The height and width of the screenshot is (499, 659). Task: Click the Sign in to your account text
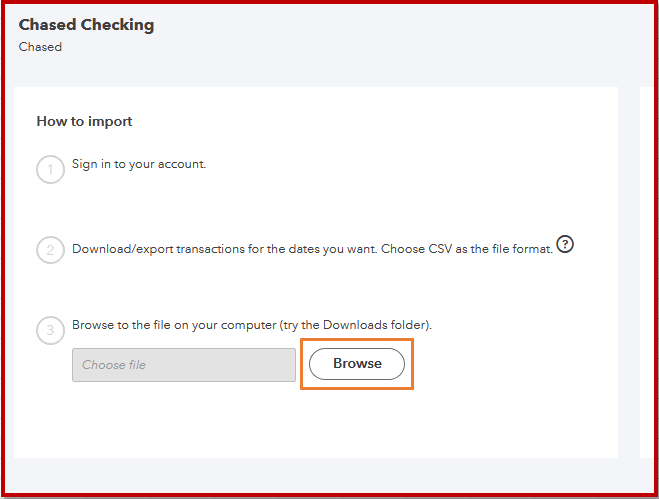139,164
